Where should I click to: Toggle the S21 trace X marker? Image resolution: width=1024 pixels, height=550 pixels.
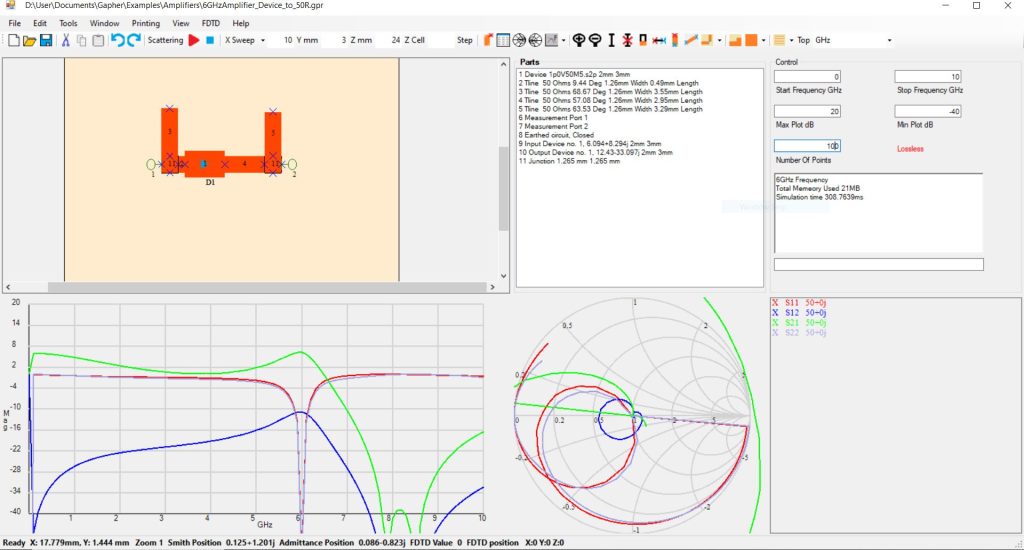pyautogui.click(x=776, y=323)
